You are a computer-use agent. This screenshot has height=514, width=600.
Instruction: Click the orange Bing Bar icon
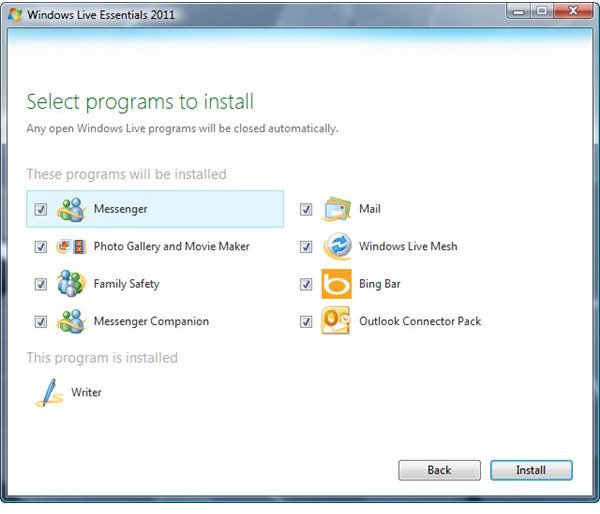(336, 284)
